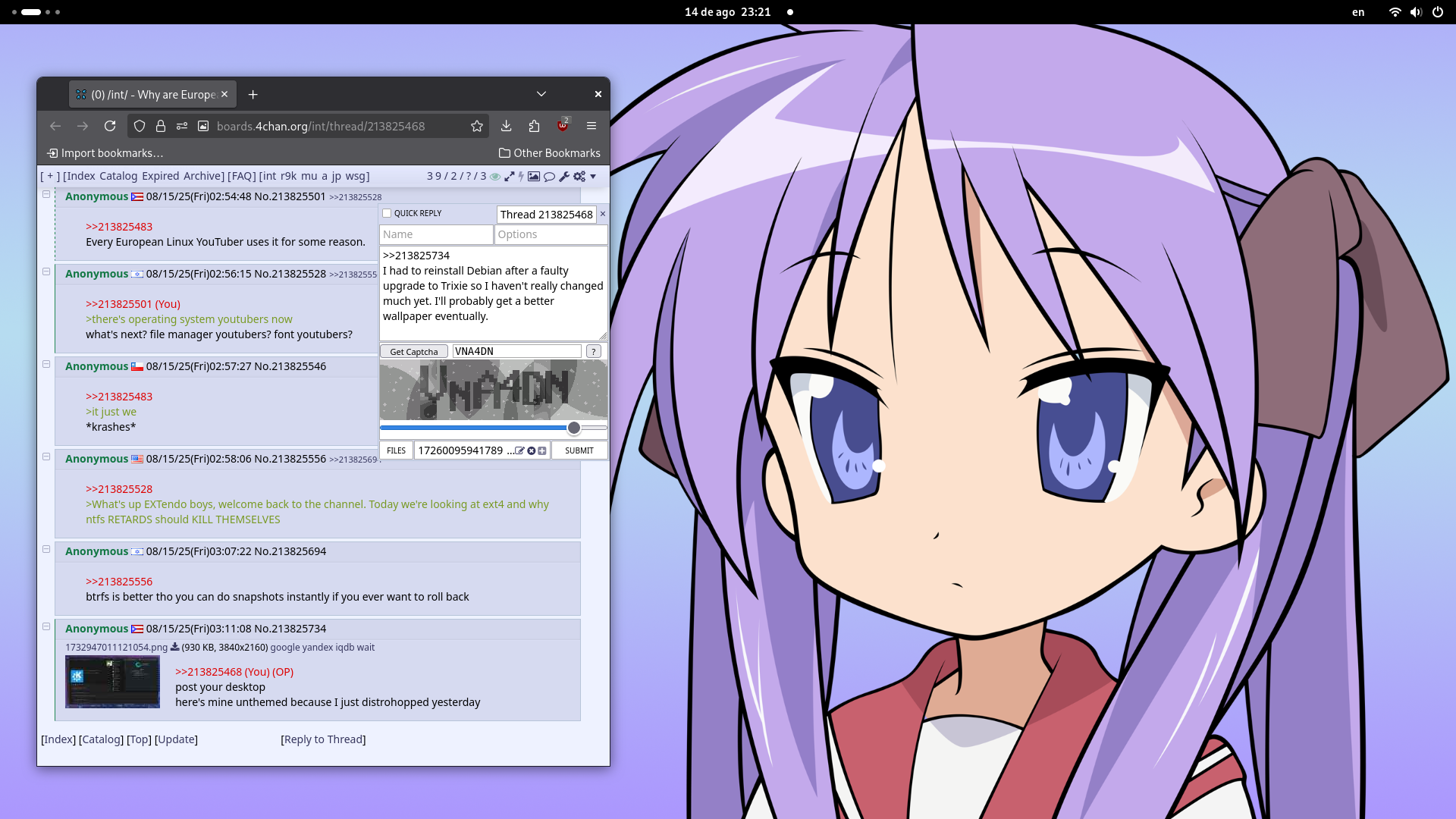Open the desktop screenshot thumbnail in post 213825734
Viewport: 1456px width, 819px height.
pyautogui.click(x=112, y=682)
